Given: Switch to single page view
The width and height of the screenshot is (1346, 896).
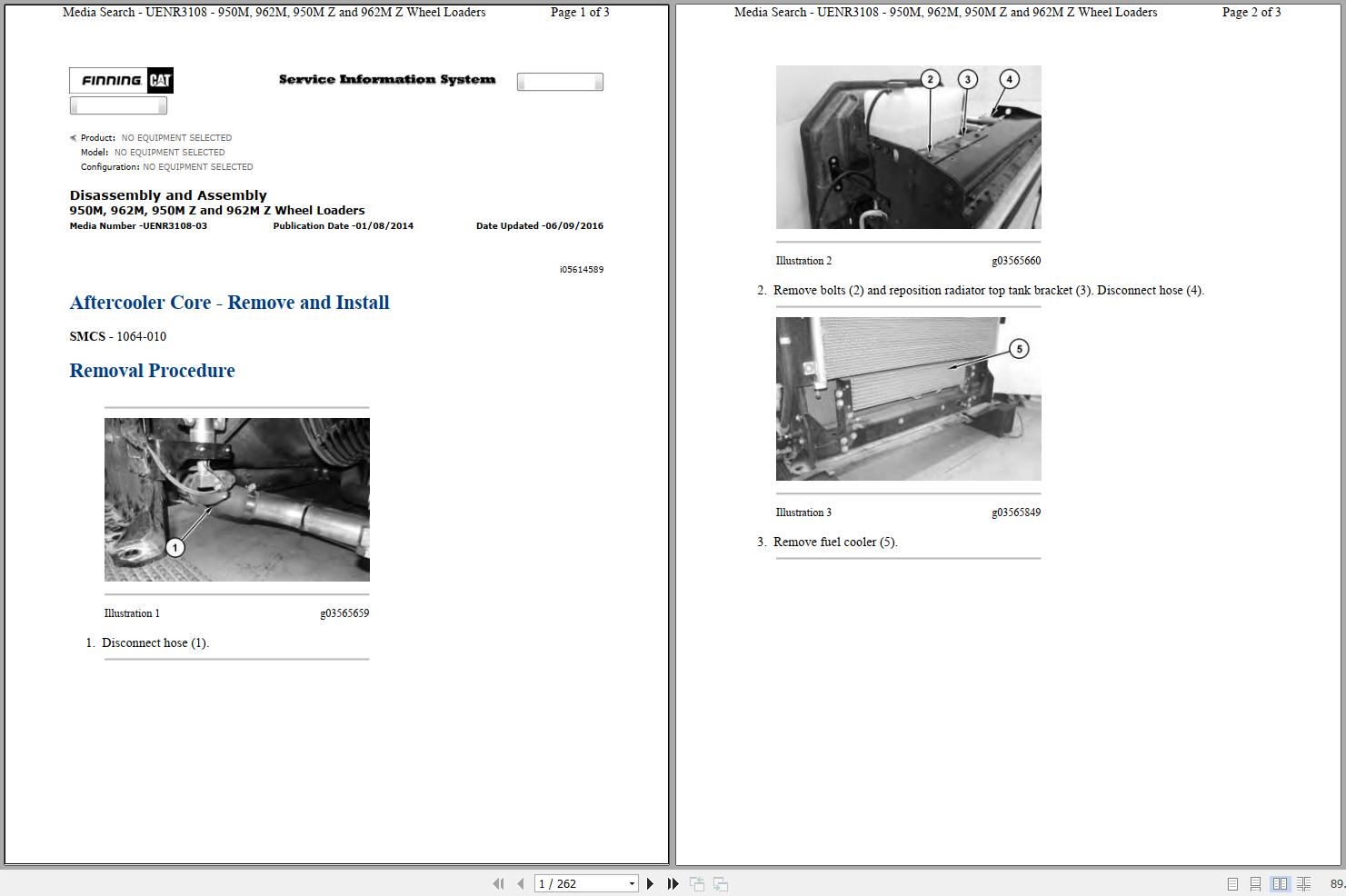Looking at the screenshot, I should (x=1232, y=882).
